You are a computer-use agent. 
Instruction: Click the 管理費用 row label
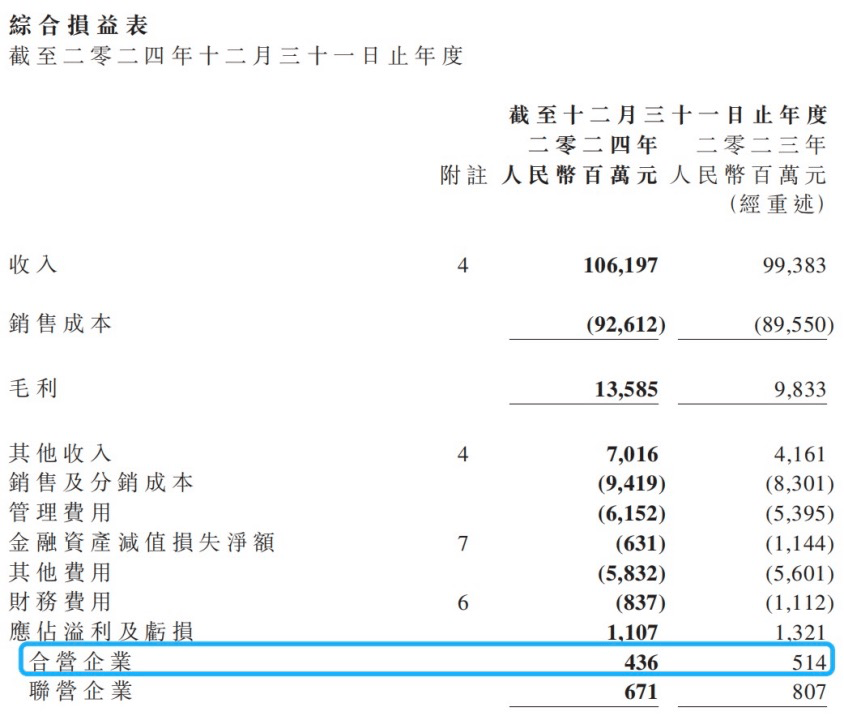click(x=60, y=514)
